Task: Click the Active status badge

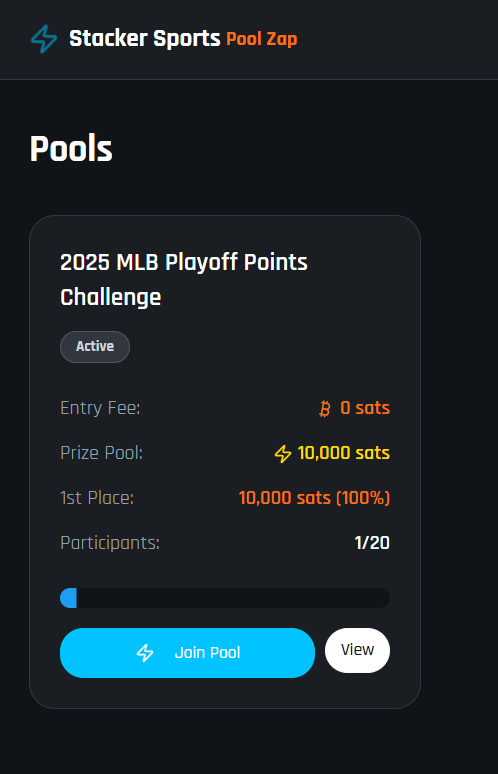Action: click(x=95, y=347)
